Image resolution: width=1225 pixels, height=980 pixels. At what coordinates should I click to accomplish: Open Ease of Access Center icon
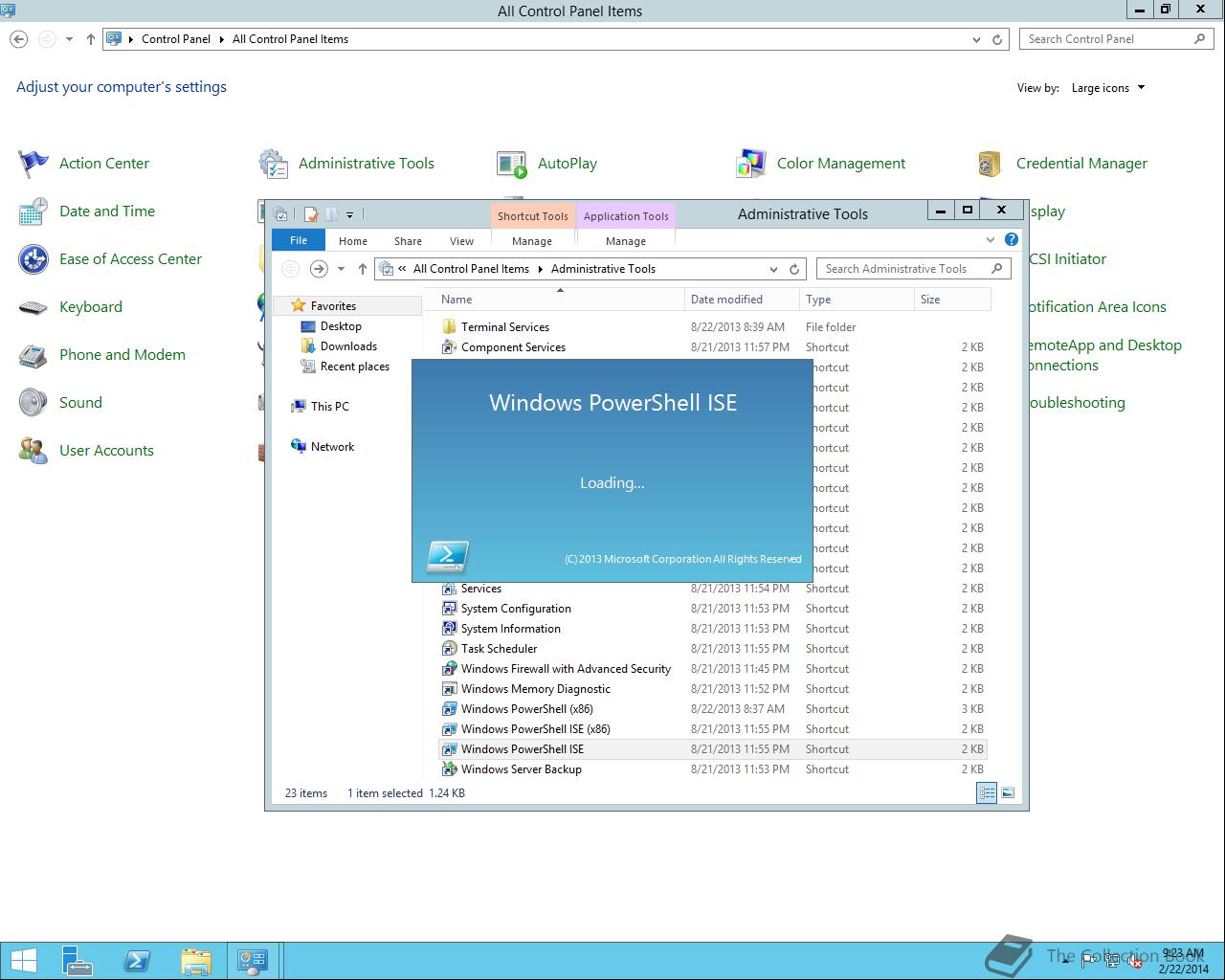coord(33,259)
